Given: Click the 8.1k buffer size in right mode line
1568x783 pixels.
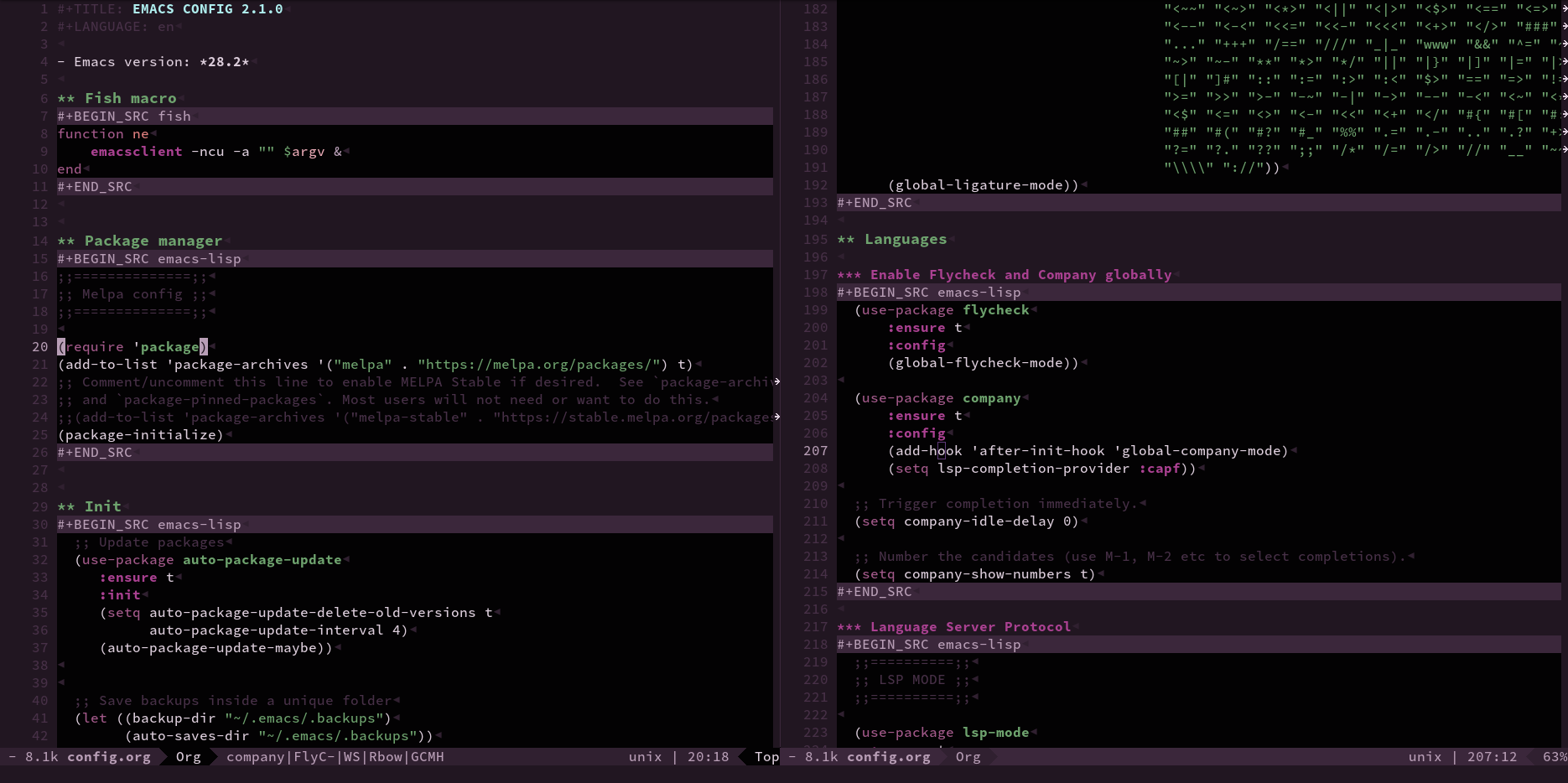Looking at the screenshot, I should point(822,756).
